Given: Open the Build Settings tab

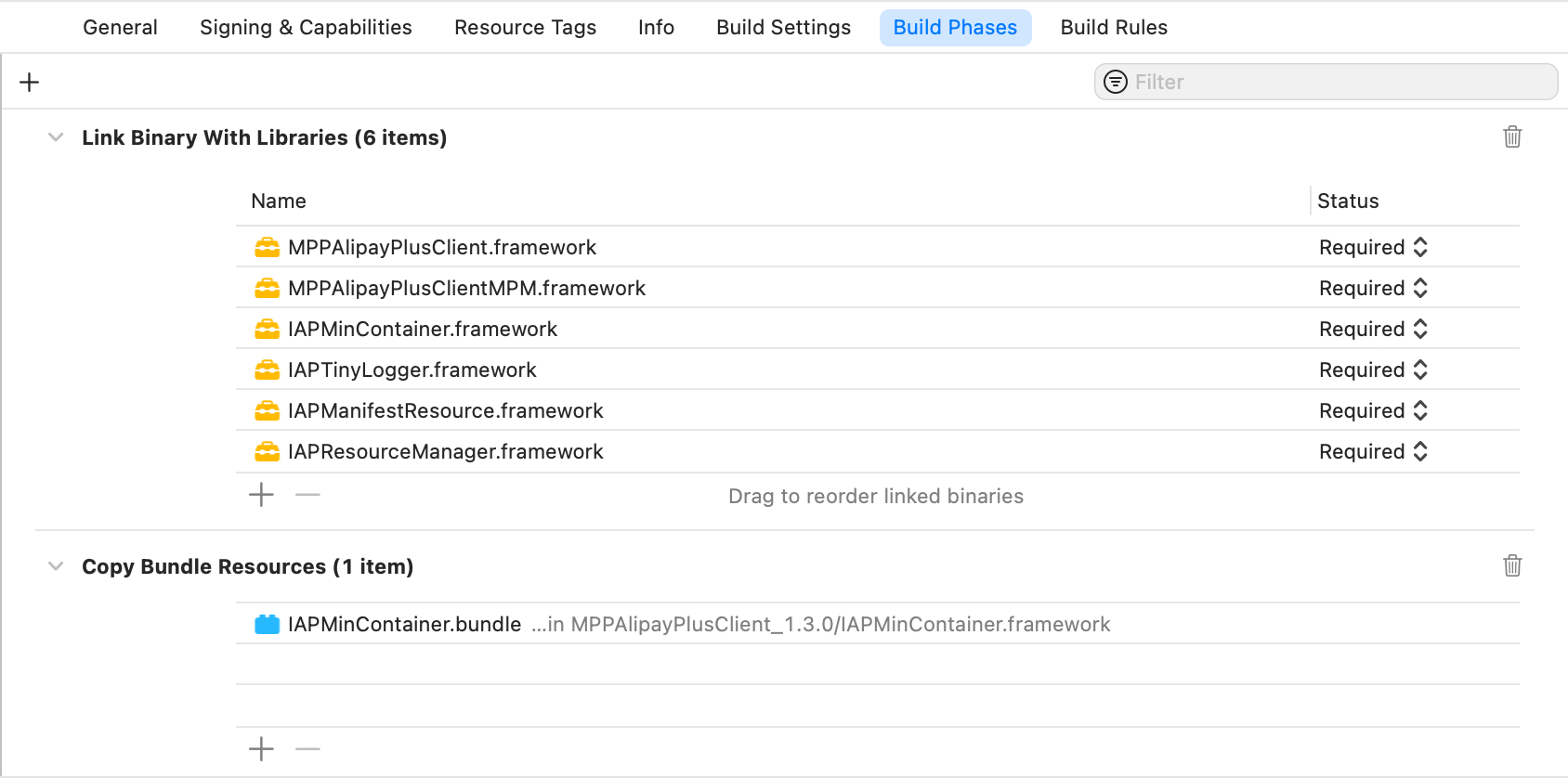Looking at the screenshot, I should point(783,28).
